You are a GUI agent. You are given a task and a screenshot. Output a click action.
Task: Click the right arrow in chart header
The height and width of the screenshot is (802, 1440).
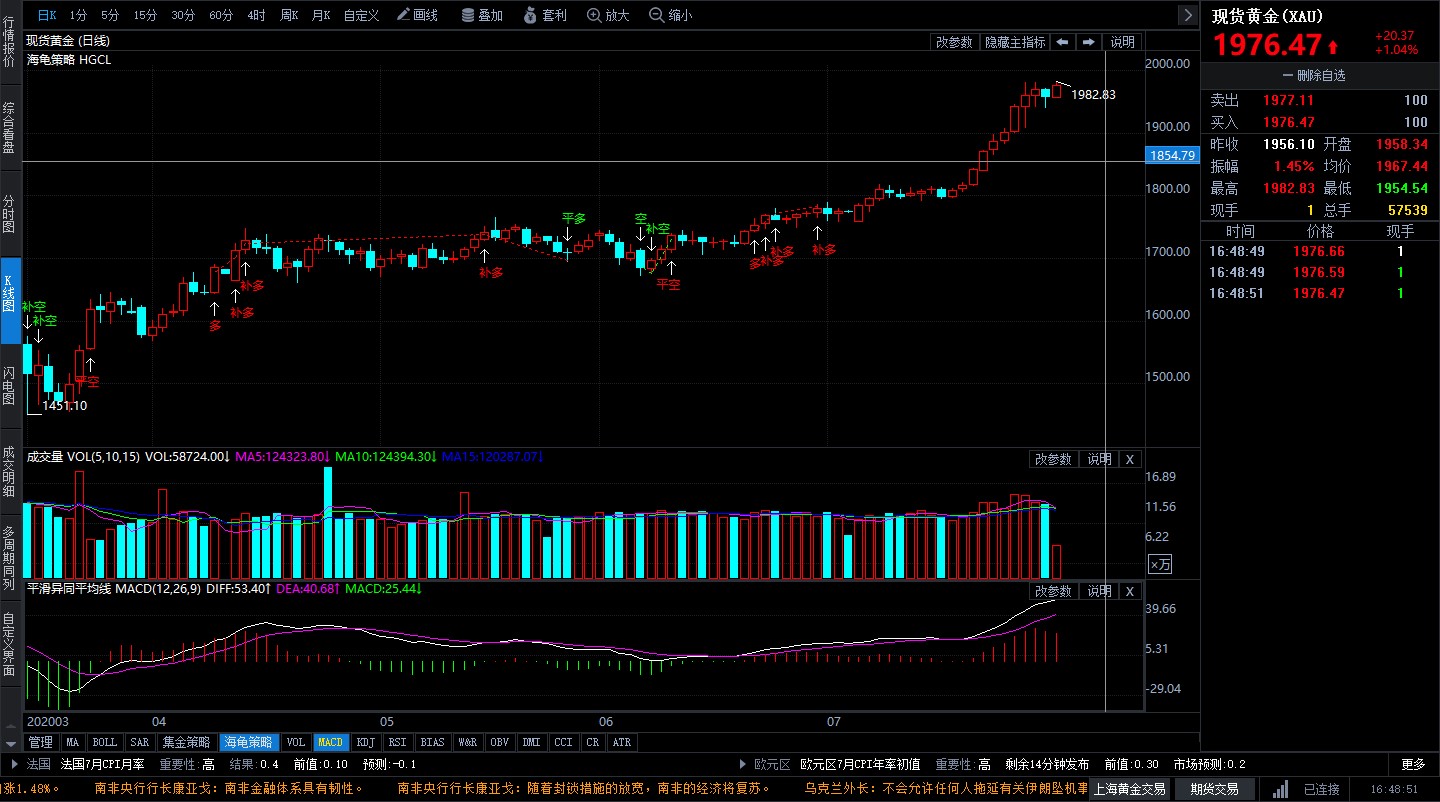pos(1088,42)
